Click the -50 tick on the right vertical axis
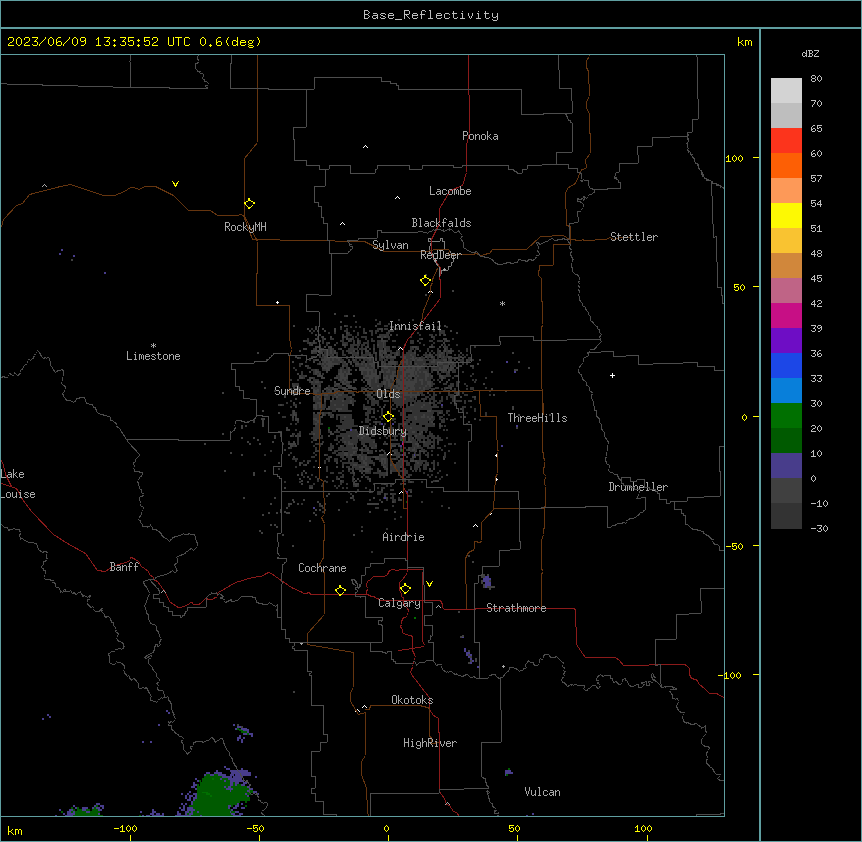The width and height of the screenshot is (862, 842). pyautogui.click(x=734, y=546)
